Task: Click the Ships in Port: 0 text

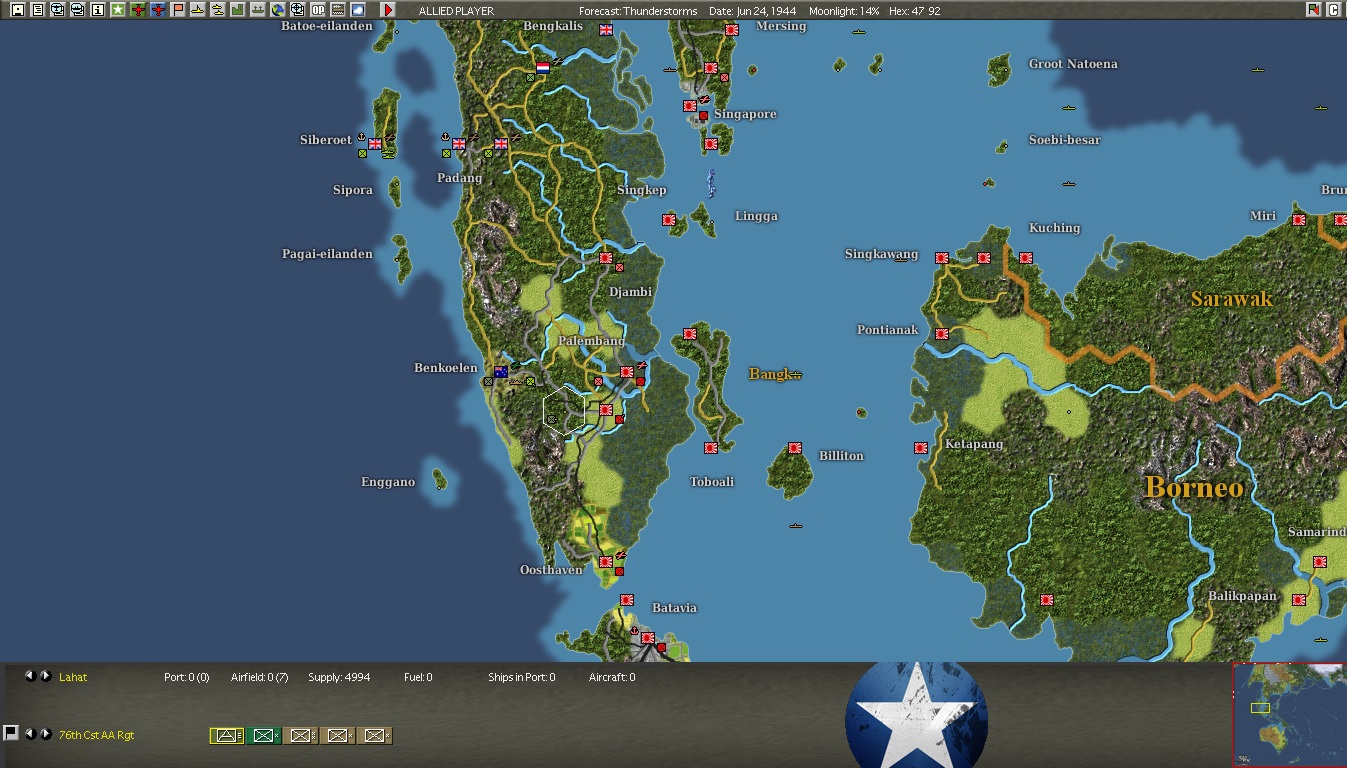Action: tap(522, 677)
